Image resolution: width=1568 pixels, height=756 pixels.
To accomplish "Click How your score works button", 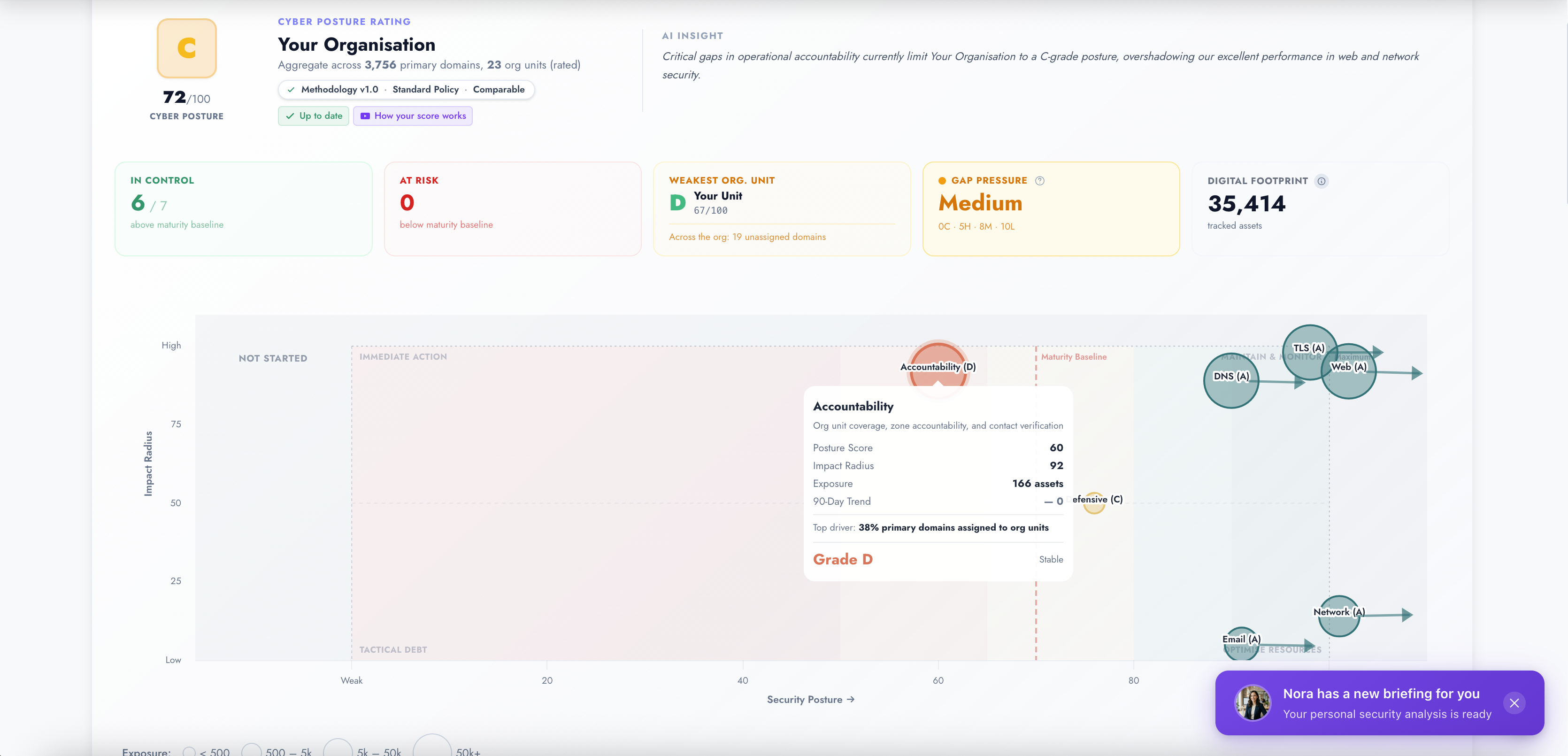I will [413, 116].
